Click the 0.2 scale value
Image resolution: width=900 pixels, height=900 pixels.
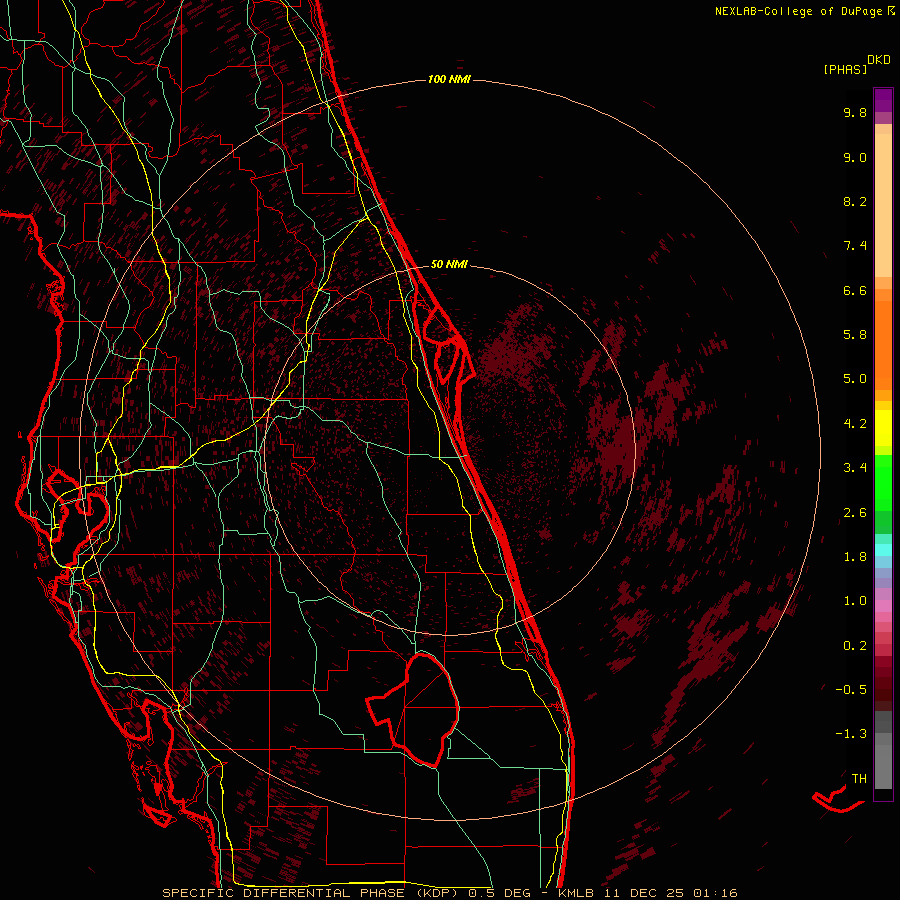pyautogui.click(x=855, y=646)
